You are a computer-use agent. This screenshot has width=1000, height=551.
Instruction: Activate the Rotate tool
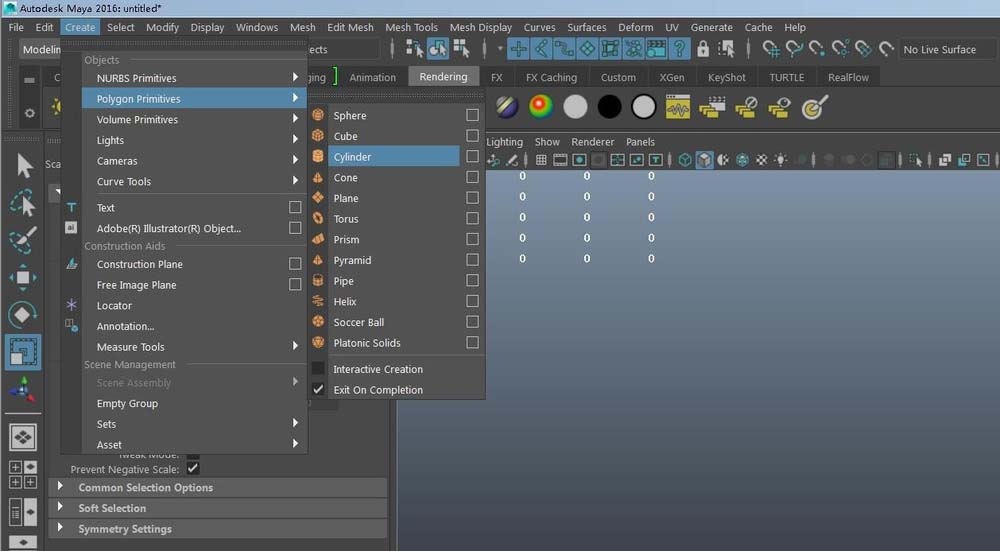[x=23, y=315]
